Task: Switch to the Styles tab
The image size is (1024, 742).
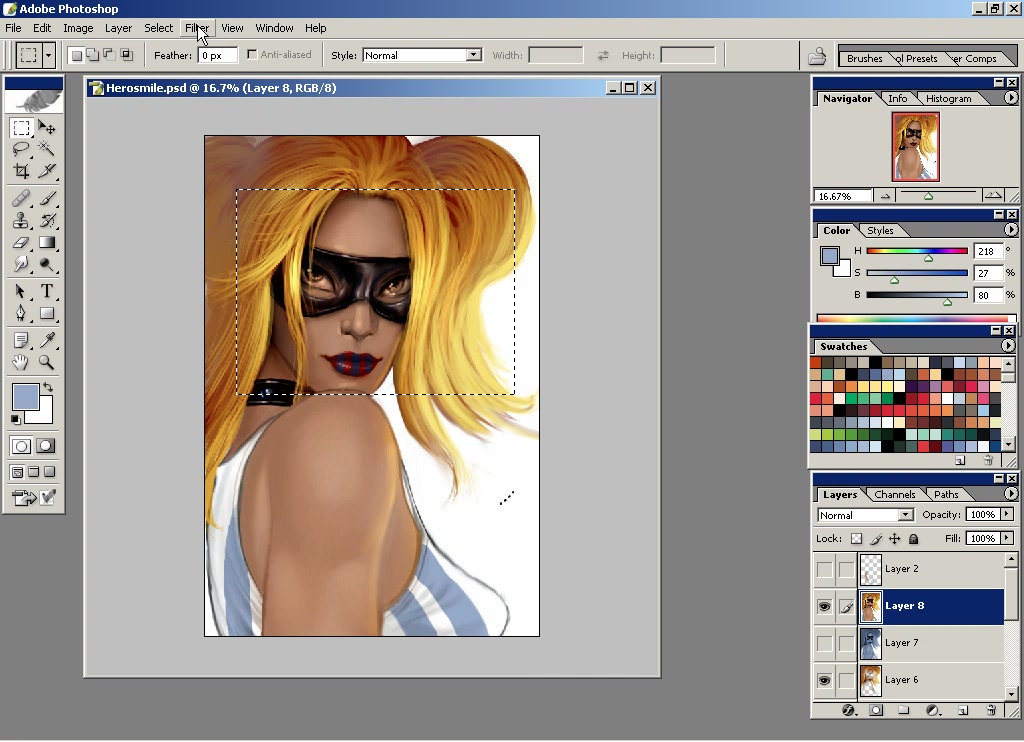Action: coord(880,231)
